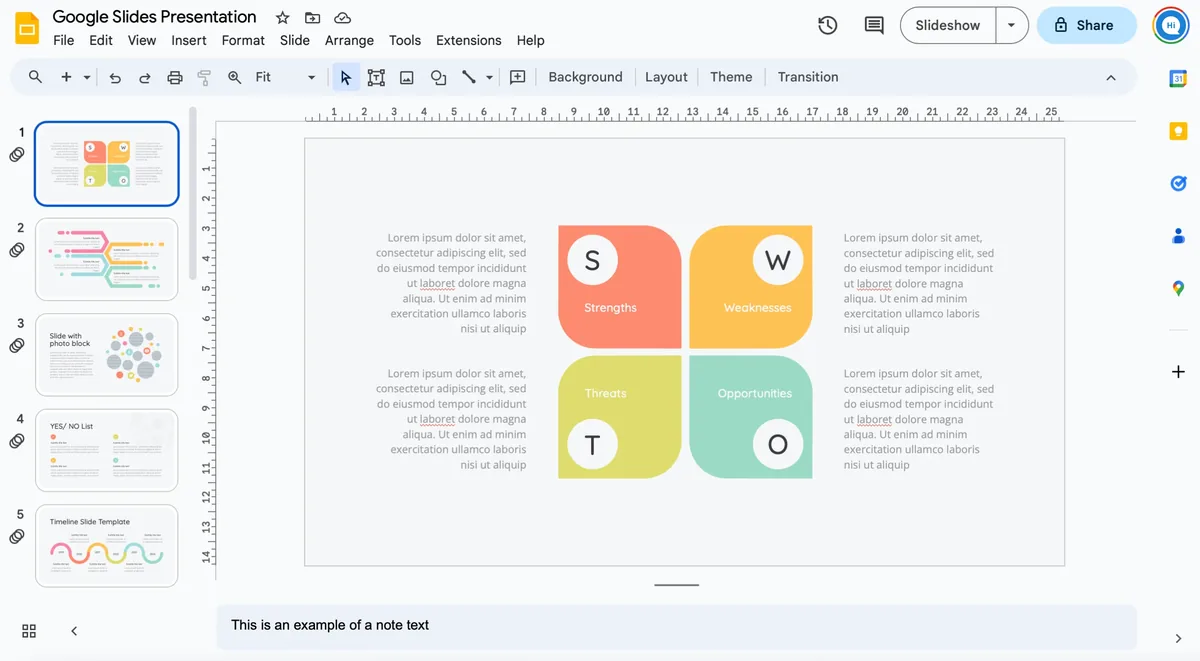Open the Google account avatar
This screenshot has height=661, width=1200.
coord(1170,26)
